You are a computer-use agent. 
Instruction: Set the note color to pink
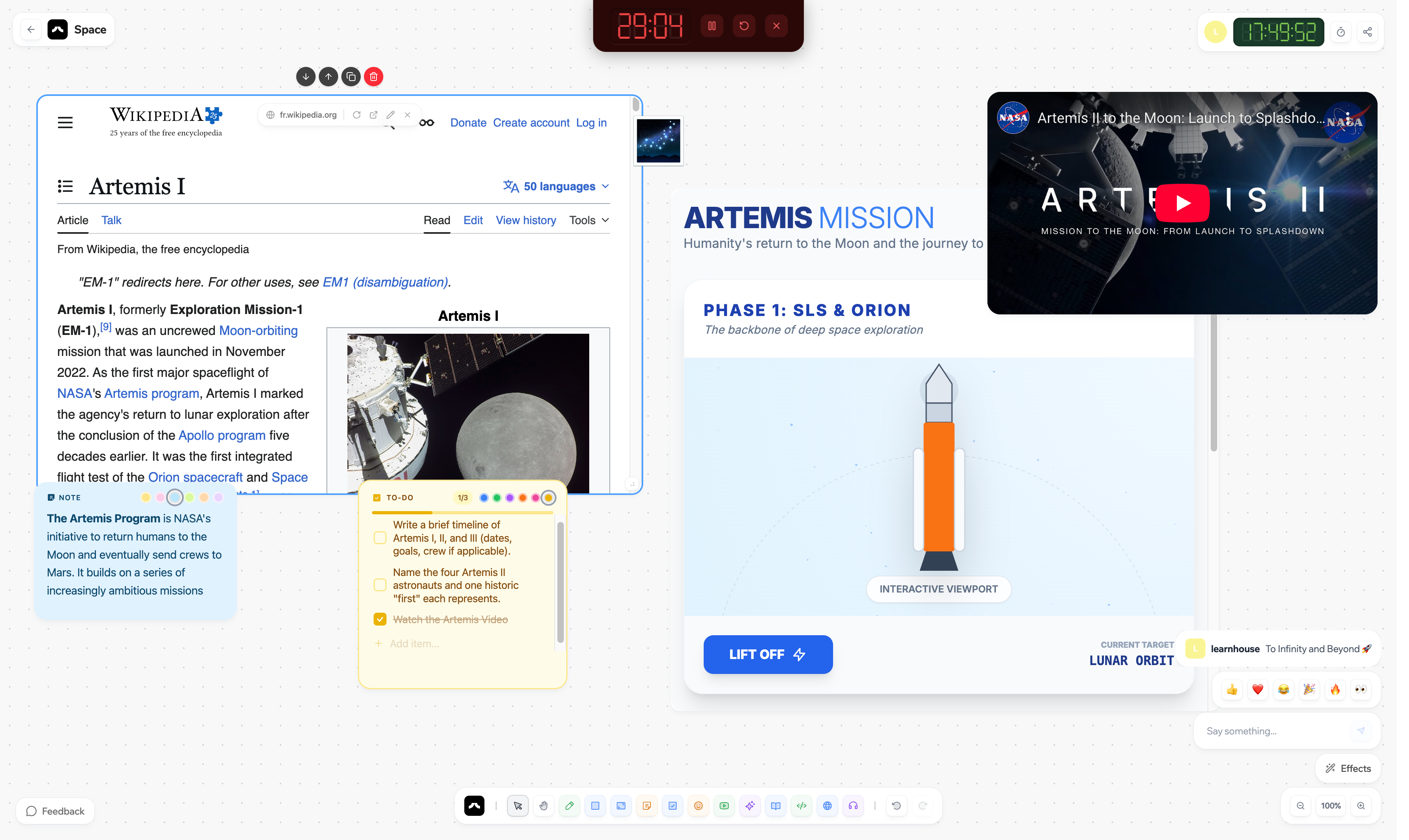[x=160, y=497]
